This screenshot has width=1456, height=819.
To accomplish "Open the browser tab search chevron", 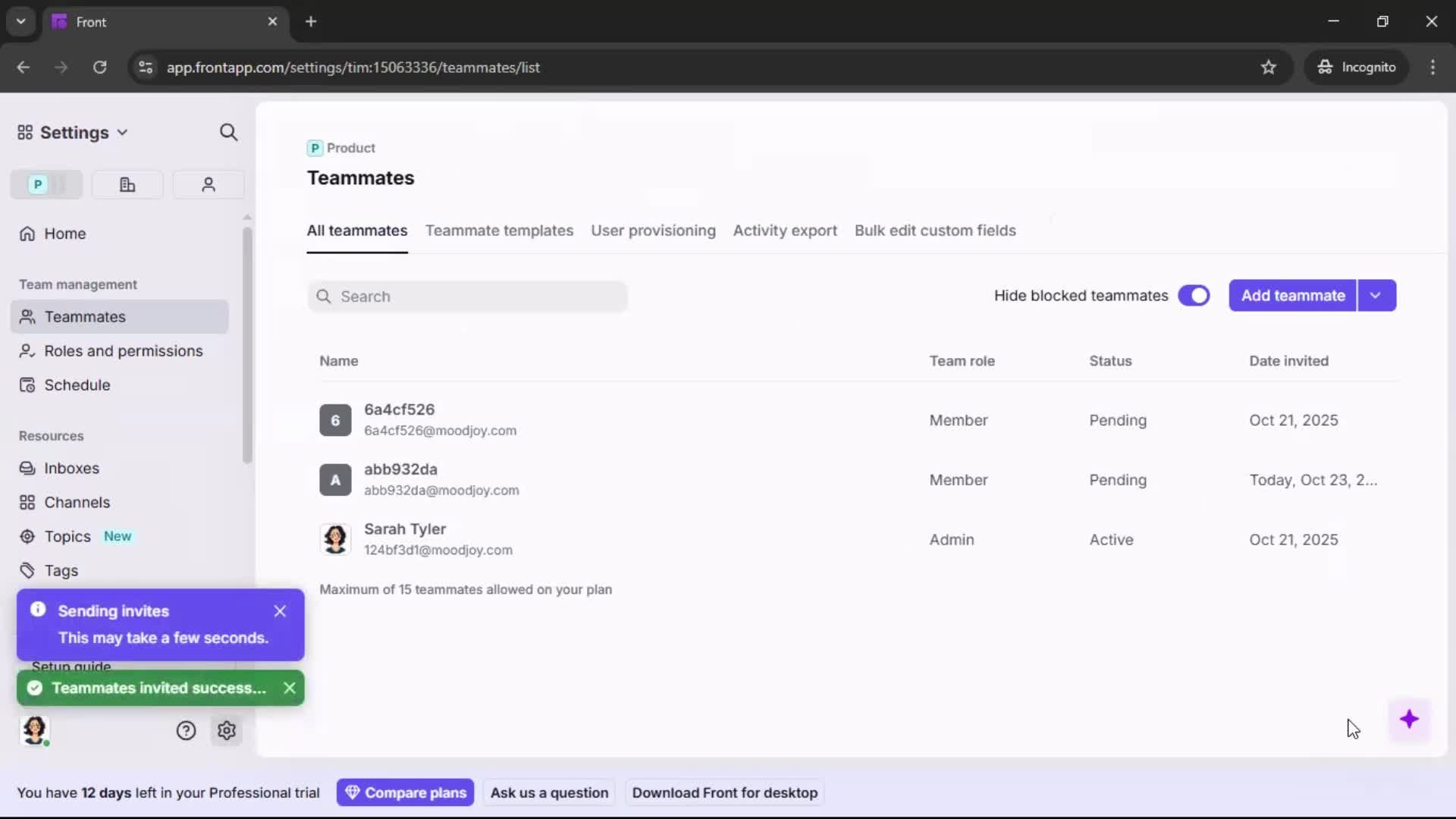I will (20, 21).
